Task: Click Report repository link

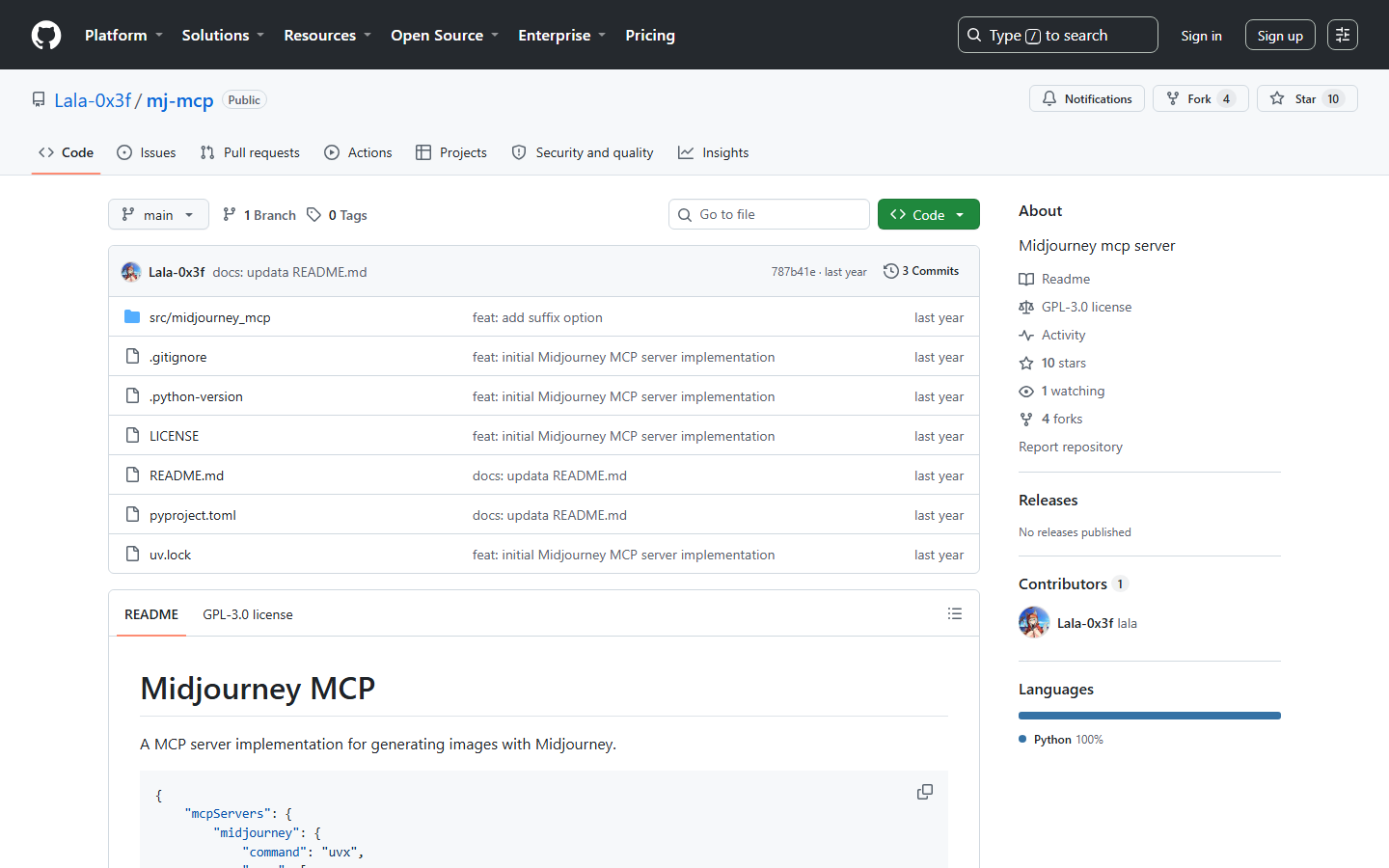Action: [1071, 447]
